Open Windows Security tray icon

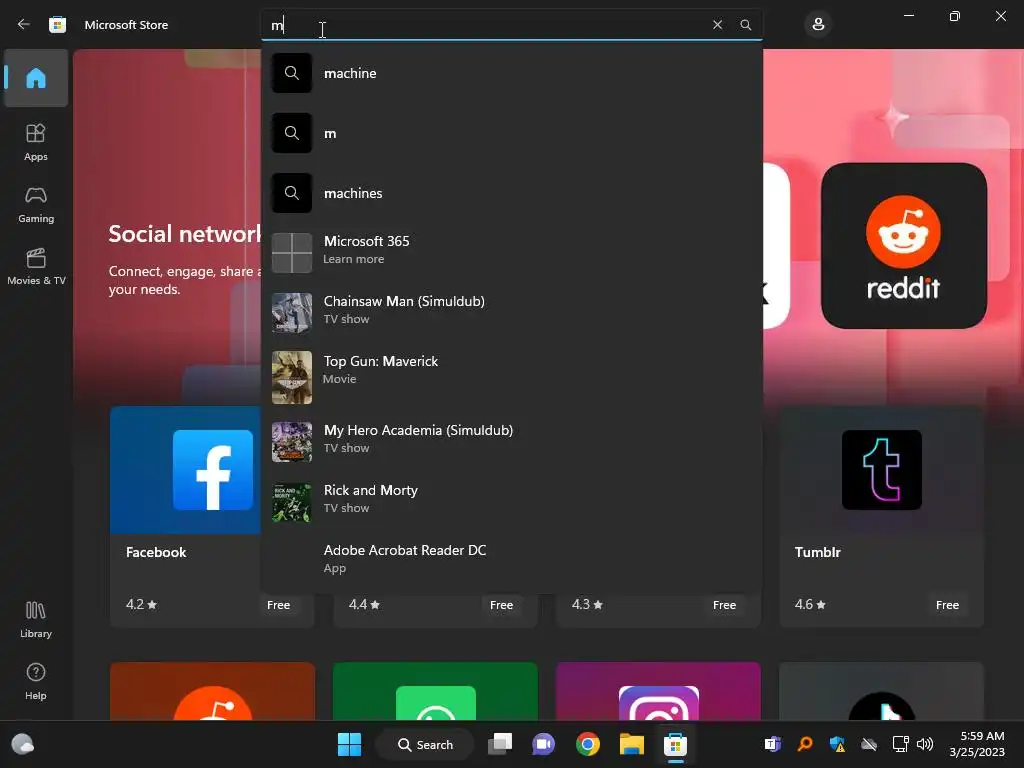837,744
